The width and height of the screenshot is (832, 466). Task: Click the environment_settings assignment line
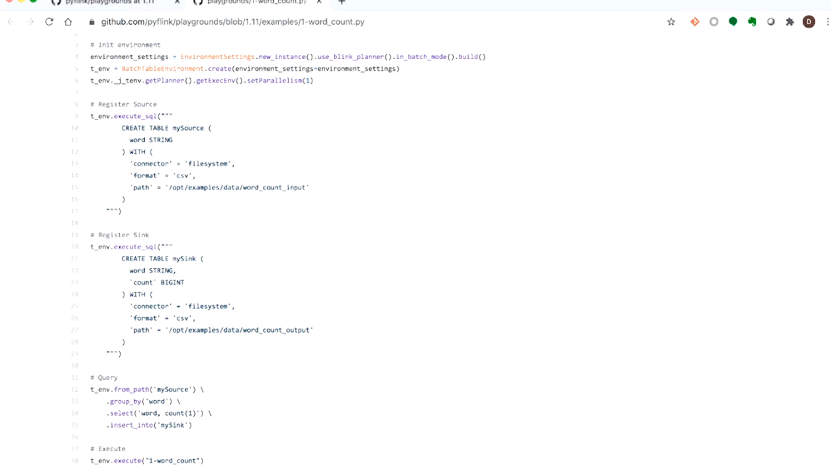(x=288, y=57)
